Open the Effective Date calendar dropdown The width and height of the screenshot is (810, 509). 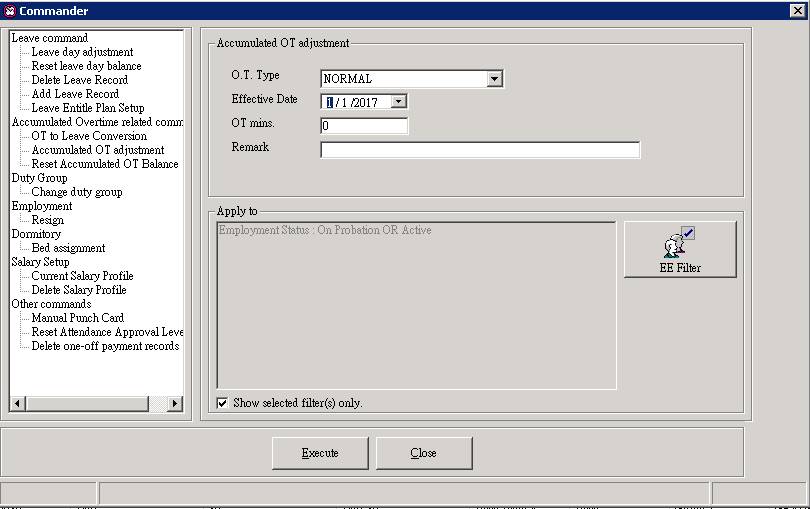click(x=398, y=101)
